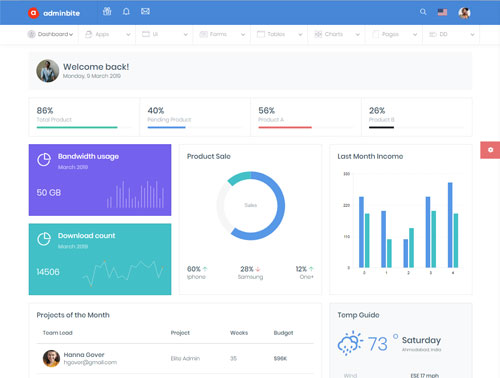Click the Download count pie icon
Screen dimensions: 500x378
click(44, 239)
